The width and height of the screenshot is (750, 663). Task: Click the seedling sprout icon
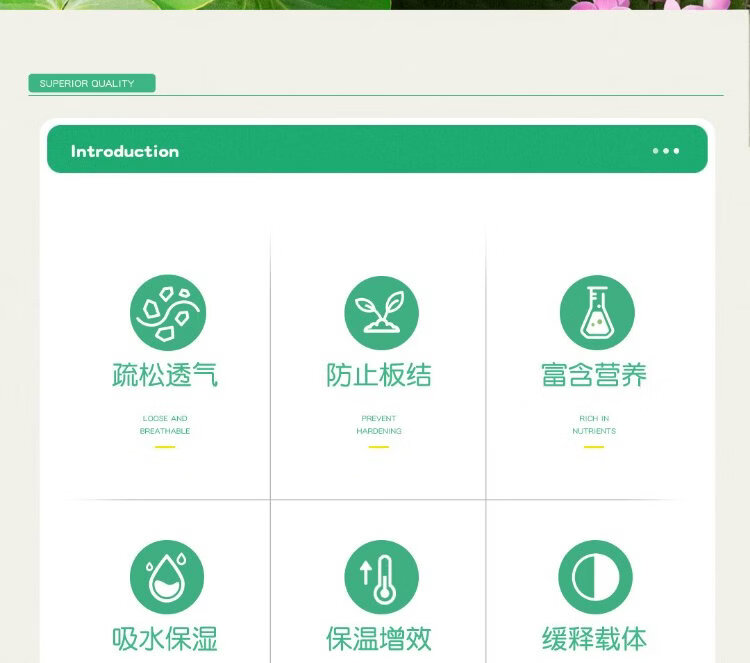pyautogui.click(x=381, y=312)
